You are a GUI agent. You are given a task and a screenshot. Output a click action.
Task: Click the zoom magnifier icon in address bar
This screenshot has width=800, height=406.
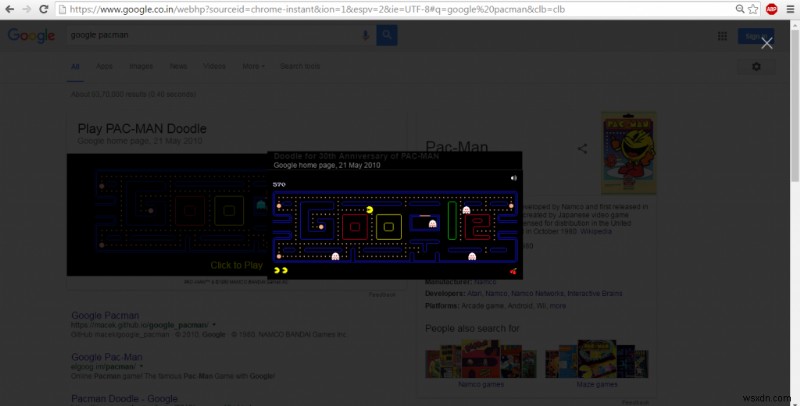tap(740, 9)
